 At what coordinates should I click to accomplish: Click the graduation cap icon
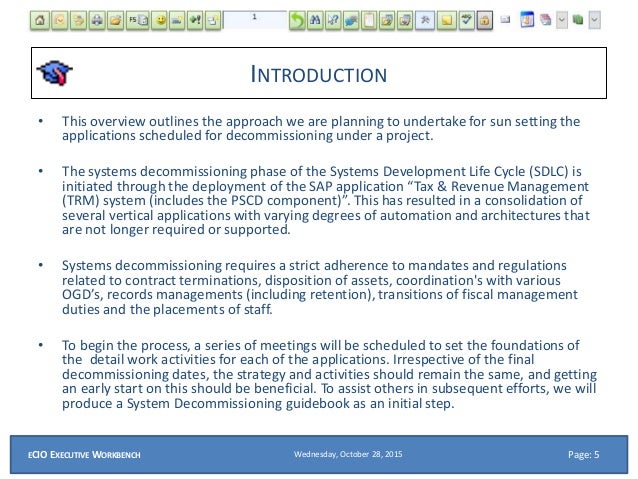[55, 73]
